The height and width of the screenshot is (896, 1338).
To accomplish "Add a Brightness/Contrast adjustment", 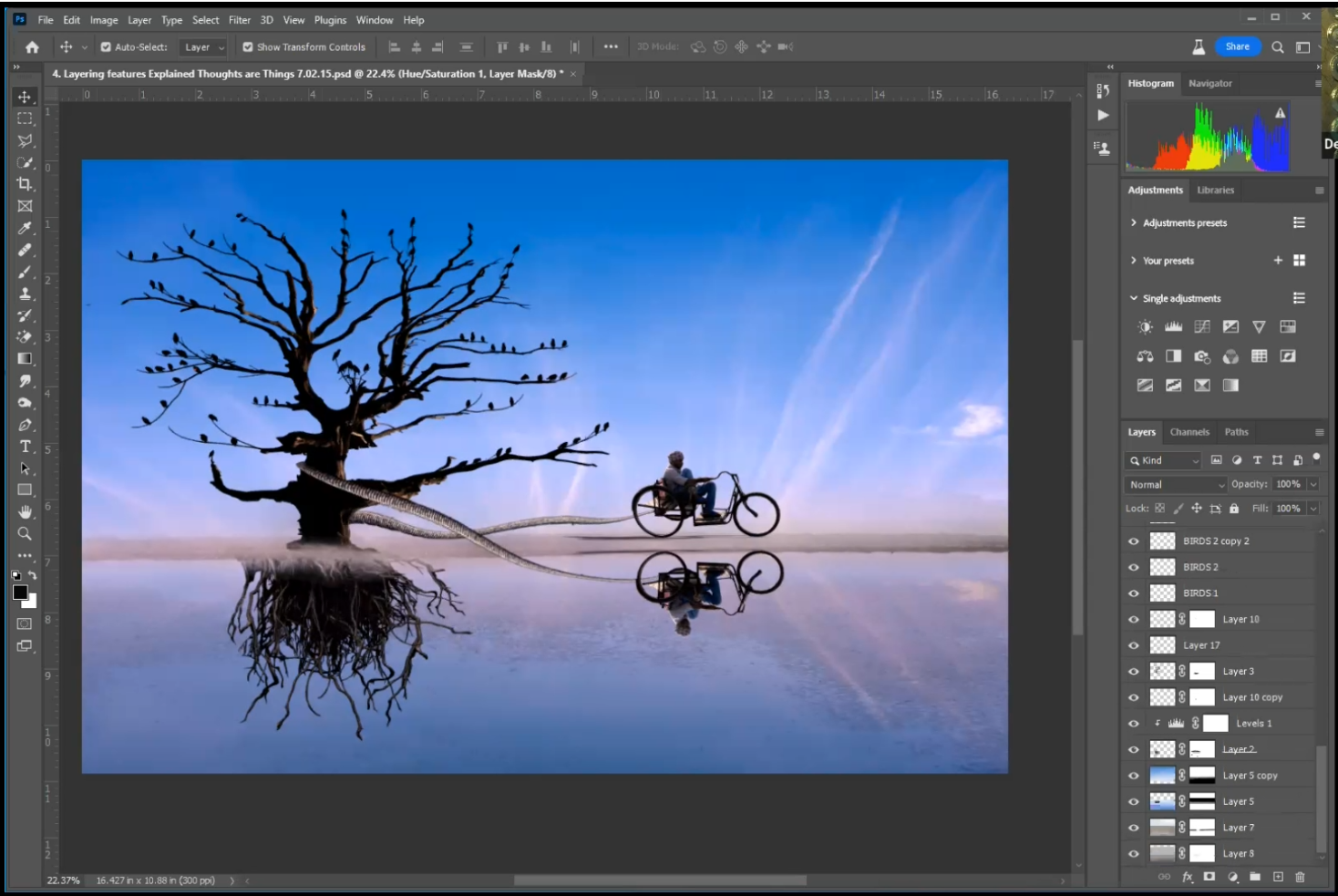I will (1145, 327).
